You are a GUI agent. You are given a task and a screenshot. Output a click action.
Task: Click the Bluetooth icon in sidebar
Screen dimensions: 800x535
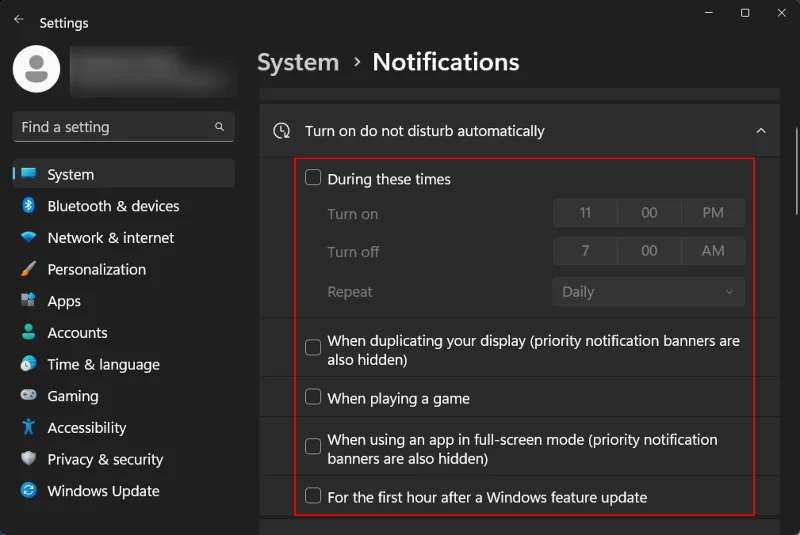coord(29,206)
